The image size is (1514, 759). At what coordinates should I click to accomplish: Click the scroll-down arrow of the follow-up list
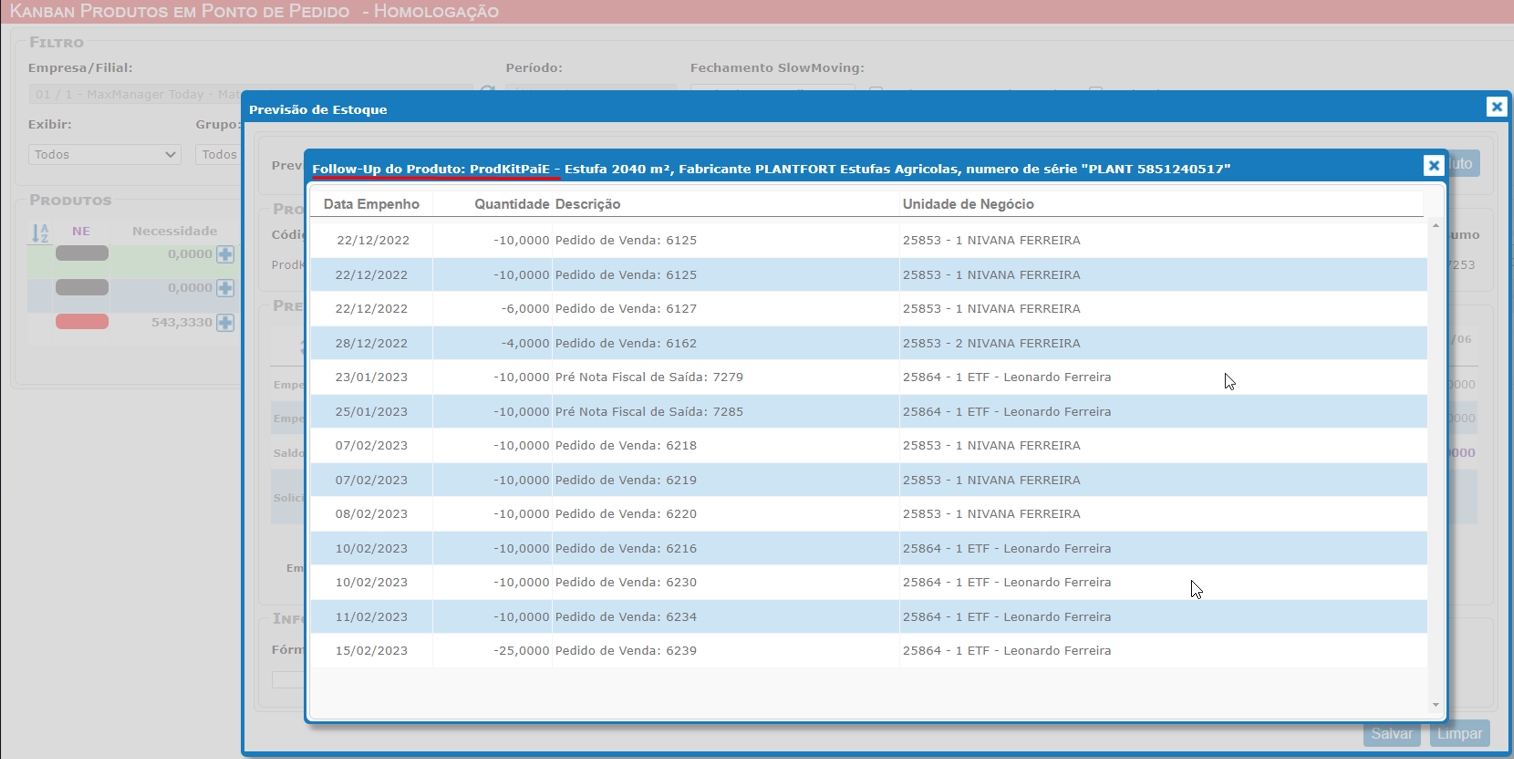1436,705
